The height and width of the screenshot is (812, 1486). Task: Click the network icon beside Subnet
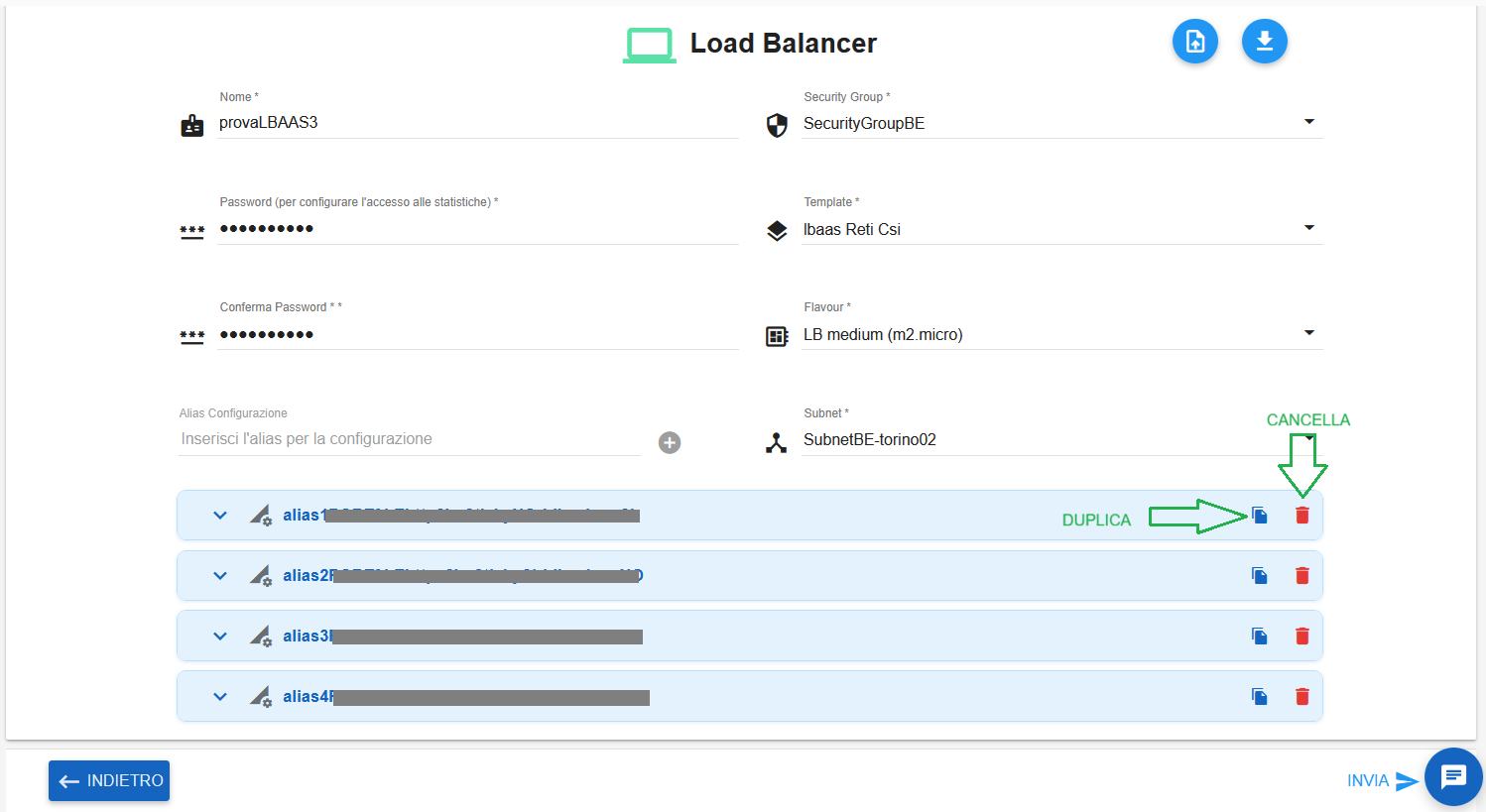[777, 442]
